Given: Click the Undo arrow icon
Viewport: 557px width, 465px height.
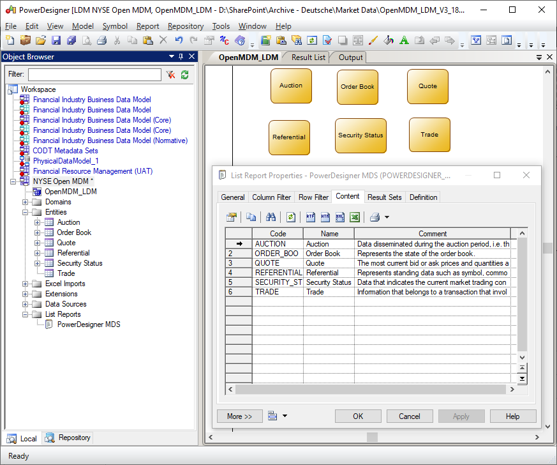Looking at the screenshot, I should (x=178, y=40).
